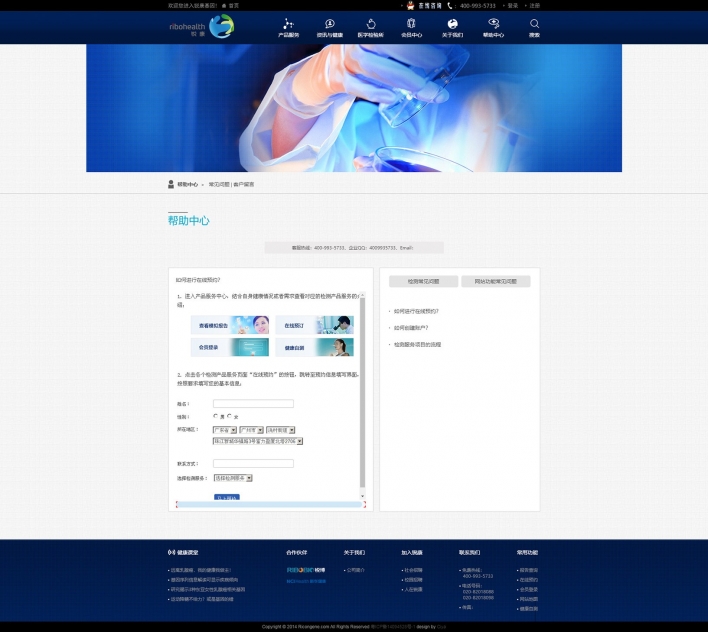Viewport: 708px width, 632px height.
Task: Click the 搜索 magnifier icon
Action: tap(534, 25)
